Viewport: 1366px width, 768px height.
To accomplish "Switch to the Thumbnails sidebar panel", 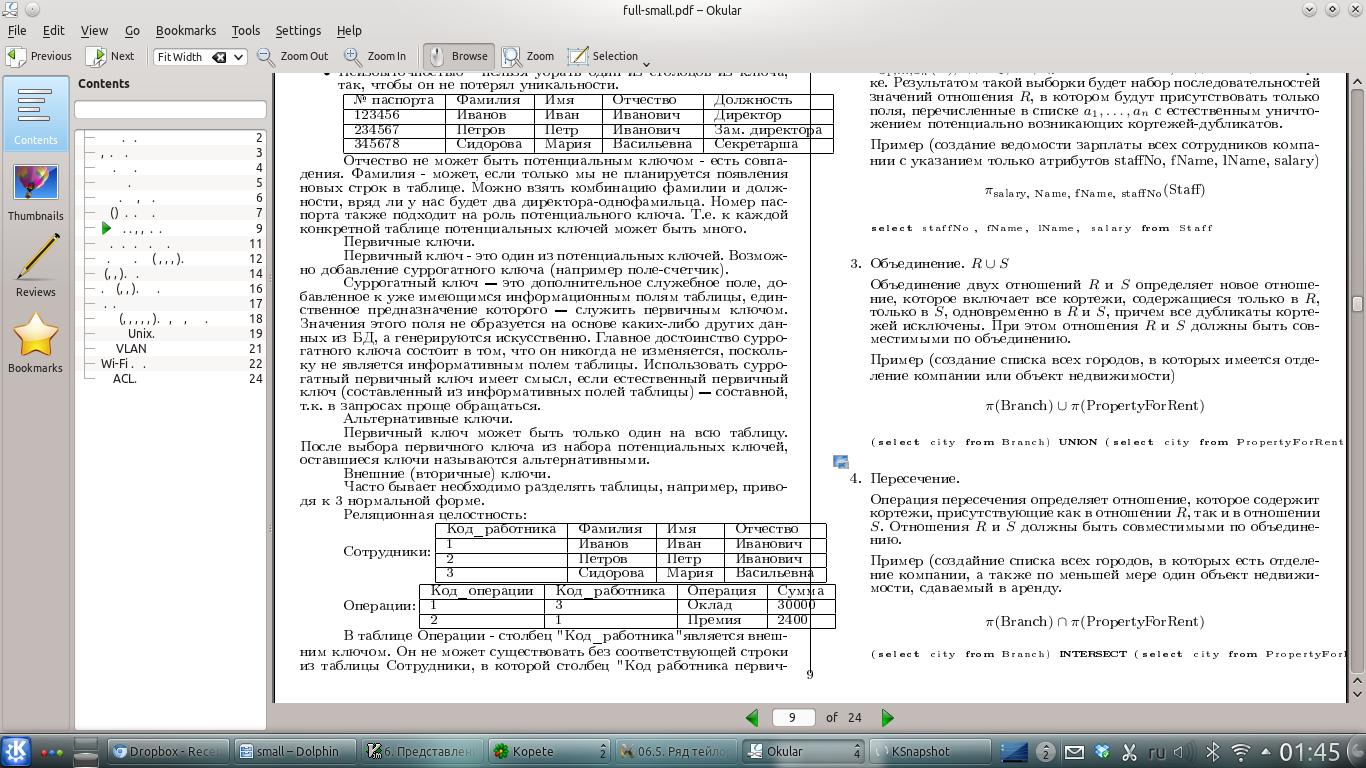I will click(x=35, y=192).
